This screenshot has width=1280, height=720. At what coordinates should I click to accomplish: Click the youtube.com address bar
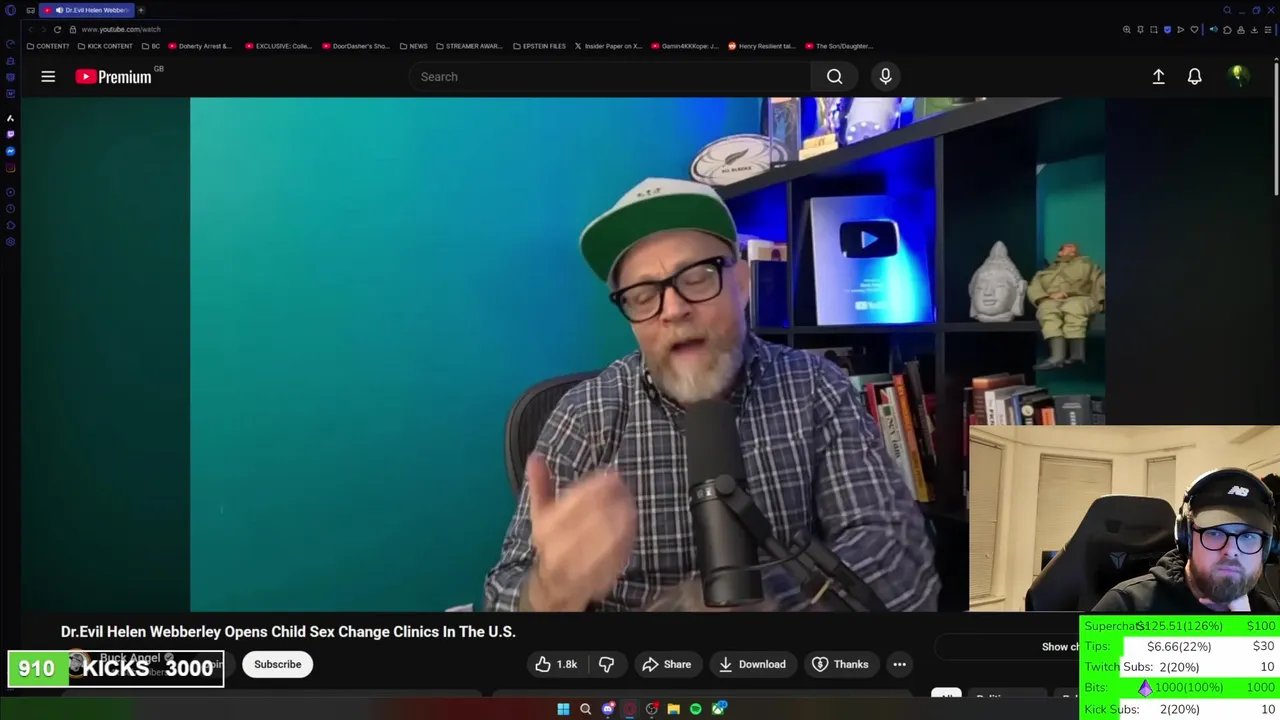pos(122,29)
